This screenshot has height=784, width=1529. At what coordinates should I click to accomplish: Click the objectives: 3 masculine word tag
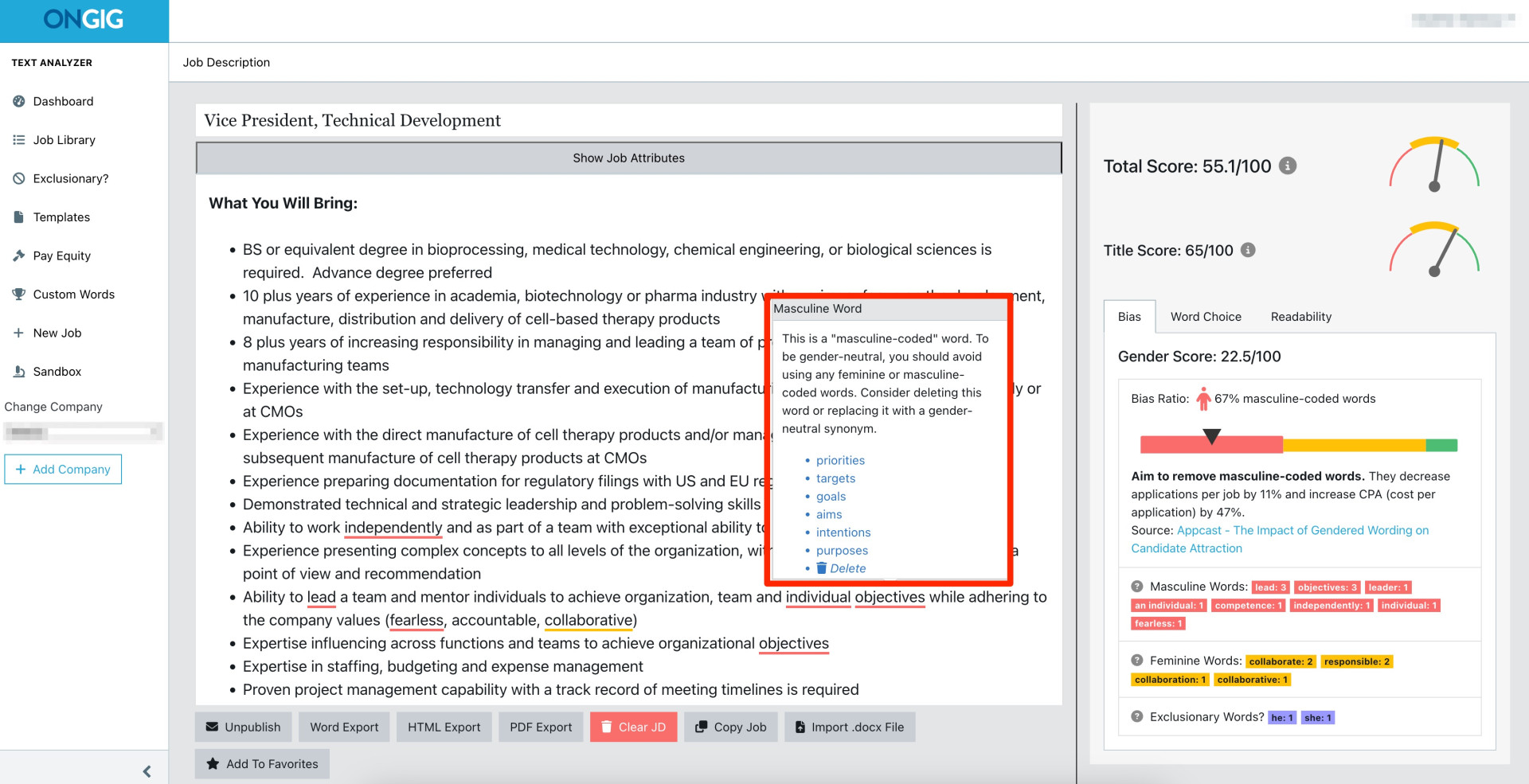click(x=1326, y=587)
